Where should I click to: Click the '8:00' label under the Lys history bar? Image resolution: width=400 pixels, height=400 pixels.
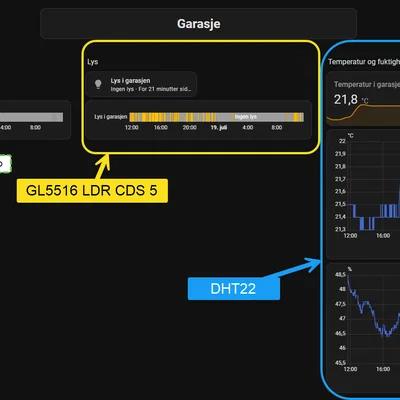[x=277, y=128]
